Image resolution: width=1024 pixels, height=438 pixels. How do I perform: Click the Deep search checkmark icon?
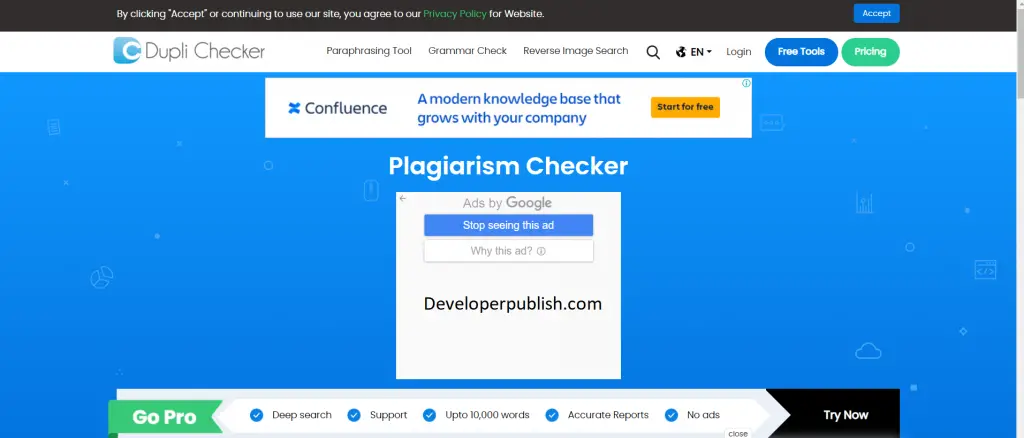tap(257, 415)
